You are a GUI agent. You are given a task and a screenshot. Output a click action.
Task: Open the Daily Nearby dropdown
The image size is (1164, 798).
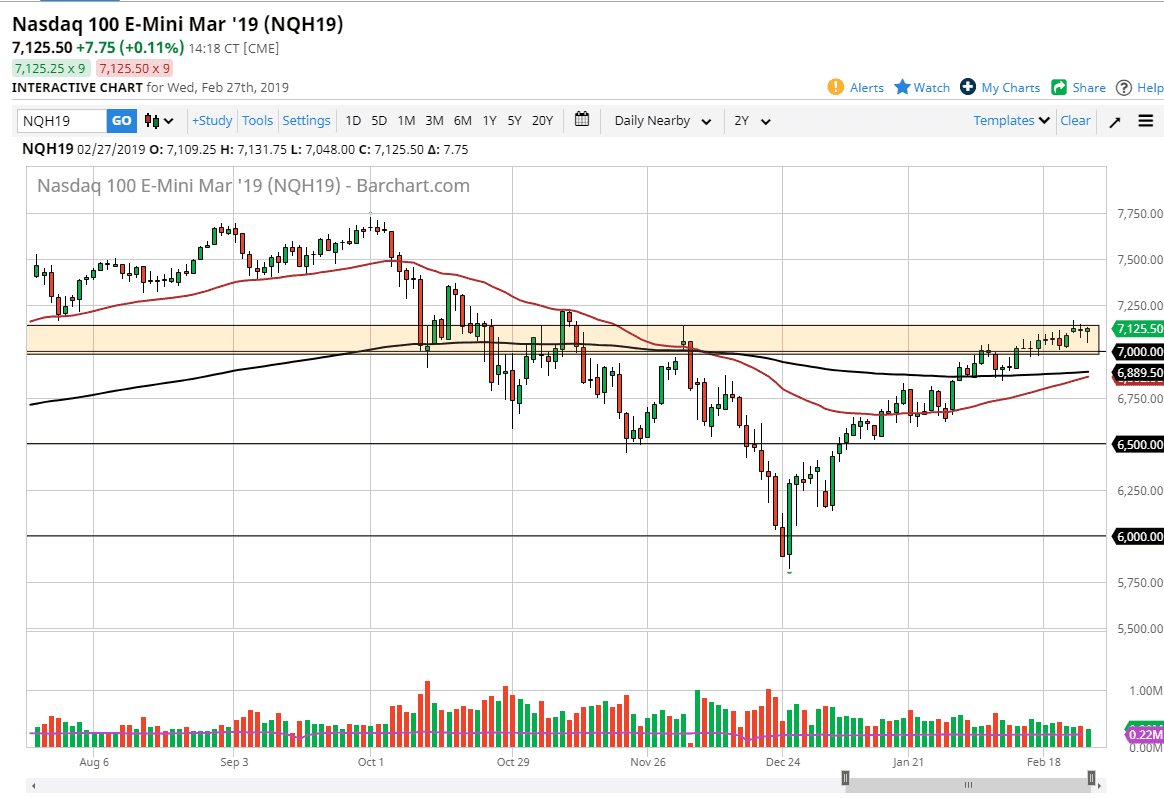[x=661, y=120]
